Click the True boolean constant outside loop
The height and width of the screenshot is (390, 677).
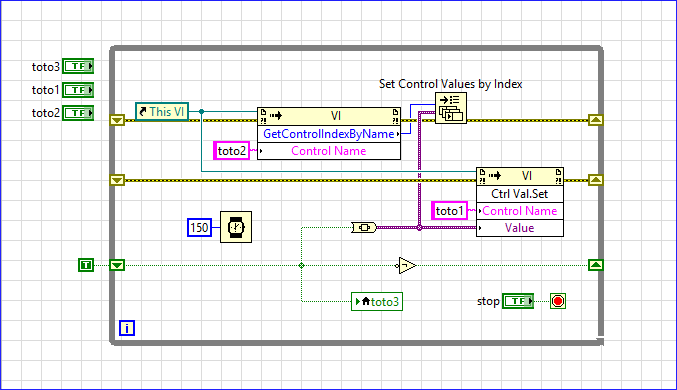tap(86, 265)
